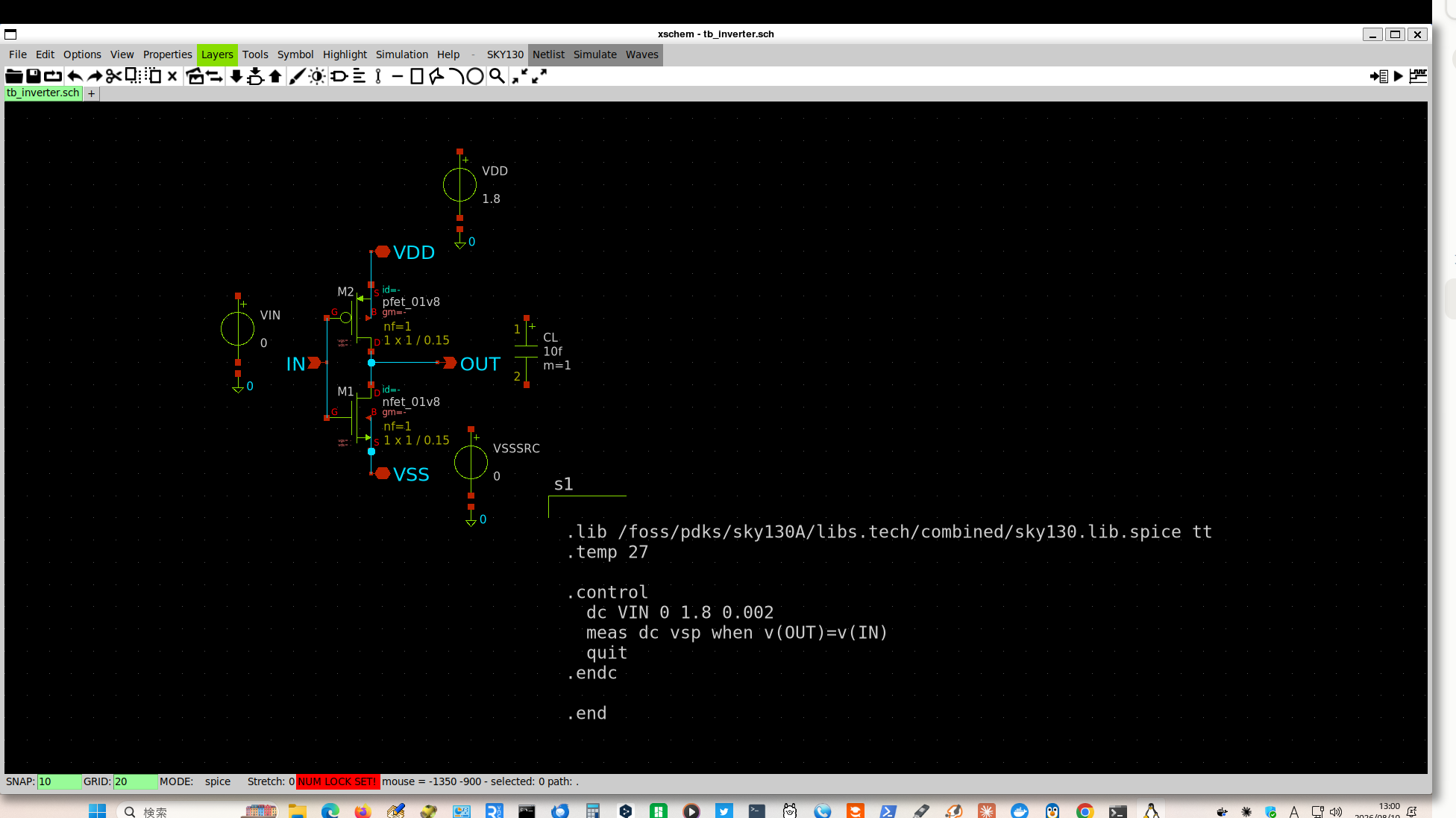1456x818 pixels.
Task: Click the move objects double-arrow icon
Action: pyautogui.click(x=215, y=76)
